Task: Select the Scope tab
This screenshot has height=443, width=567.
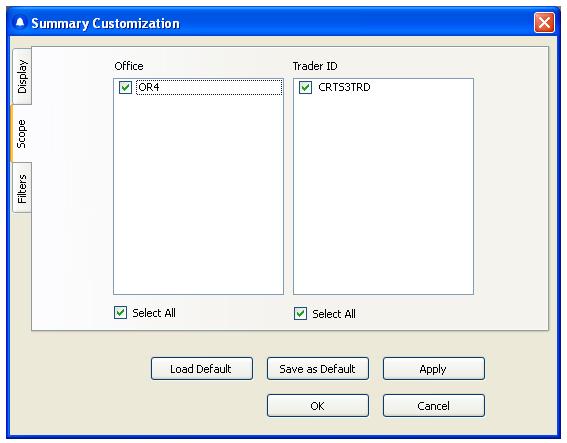Action: 22,133
